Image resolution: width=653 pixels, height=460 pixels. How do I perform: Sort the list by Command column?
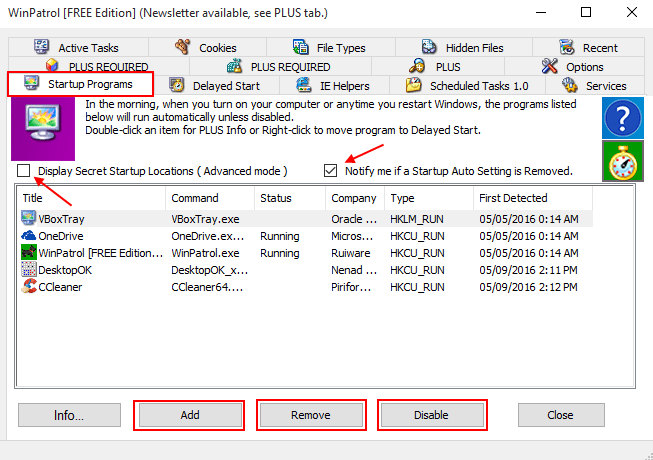[210, 198]
